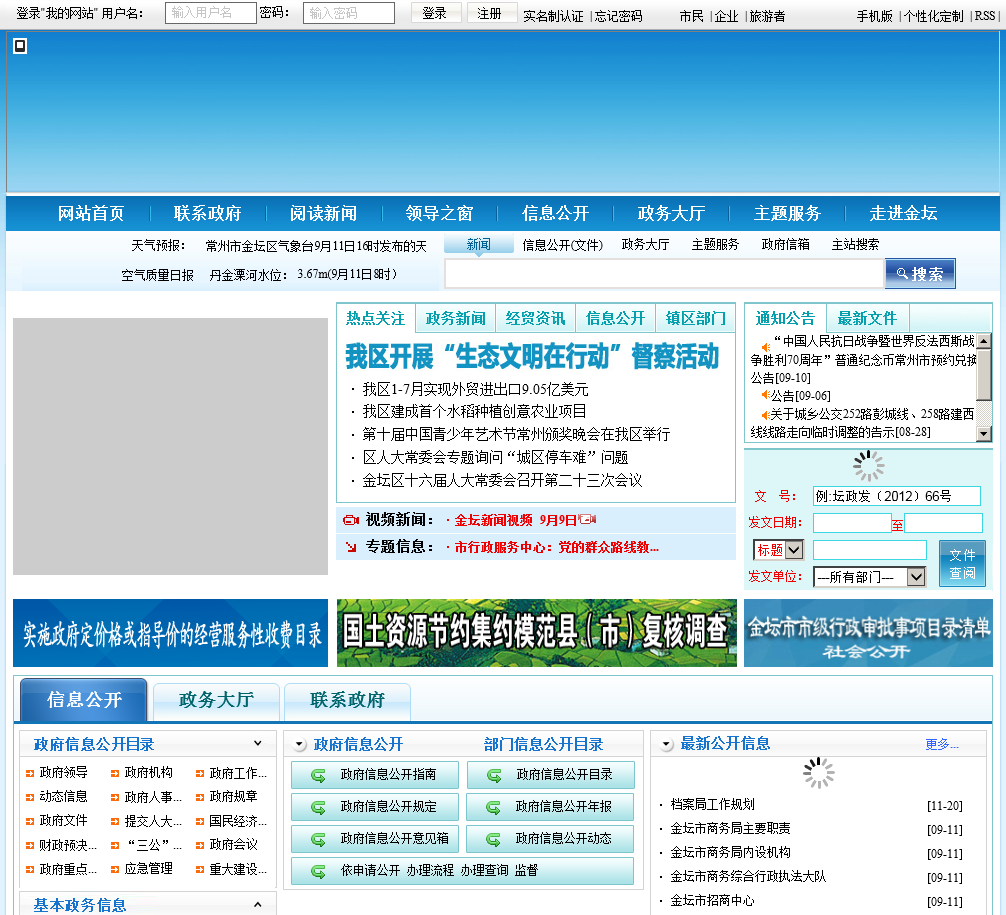This screenshot has width=1006, height=915.
Task: Click green arrow icon on 政府信息公开年报 button
Action: [493, 807]
